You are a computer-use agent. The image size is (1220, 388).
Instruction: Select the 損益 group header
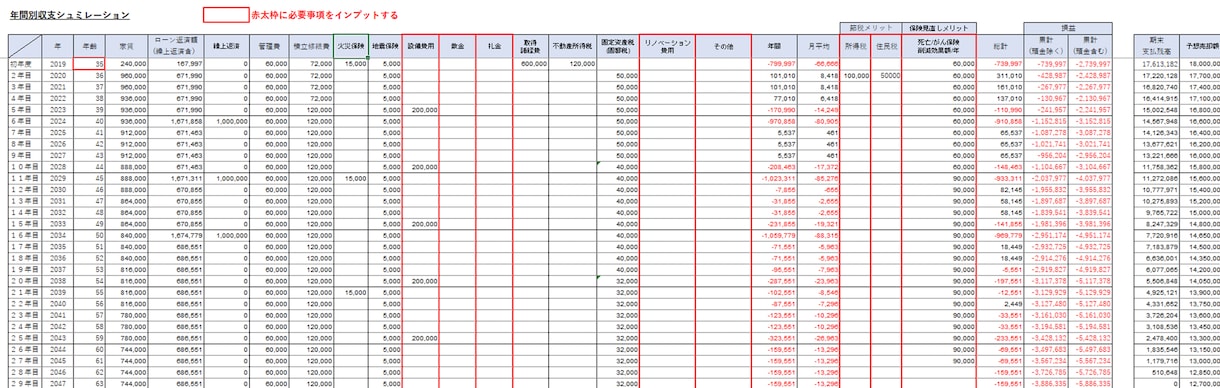pyautogui.click(x=1069, y=28)
